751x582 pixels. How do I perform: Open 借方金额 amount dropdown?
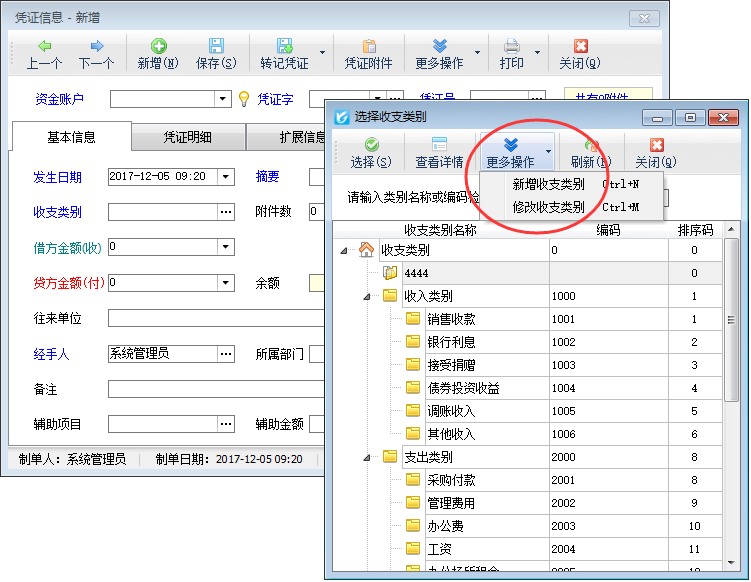point(226,247)
